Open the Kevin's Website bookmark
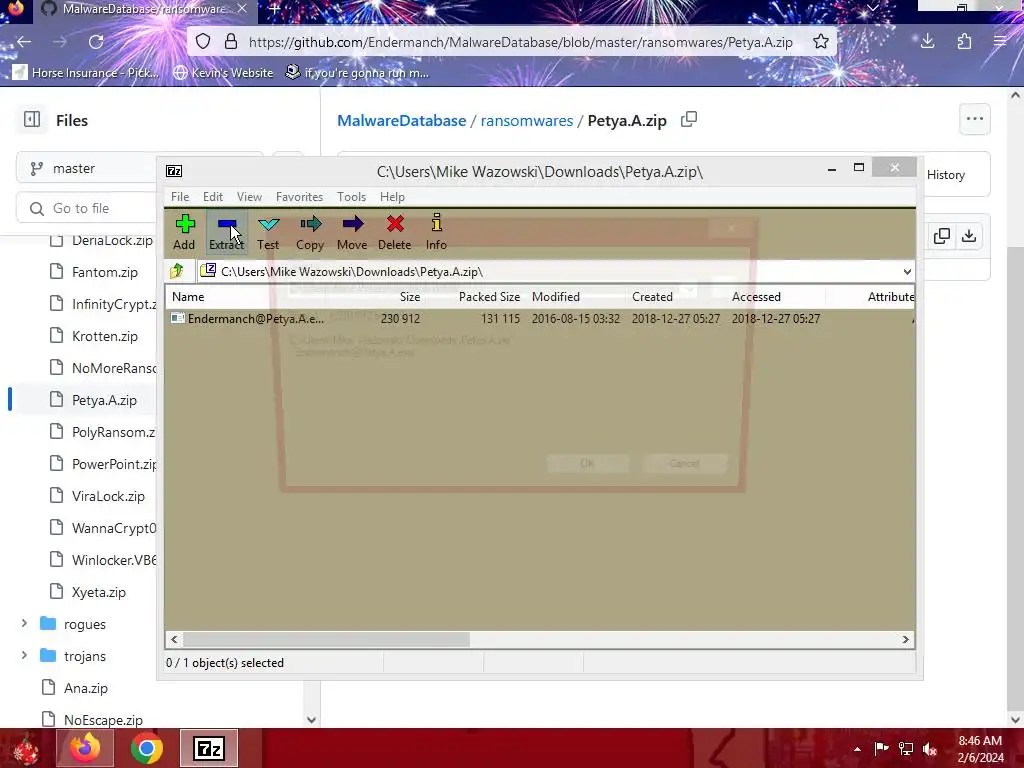This screenshot has height=768, width=1024. tap(223, 72)
